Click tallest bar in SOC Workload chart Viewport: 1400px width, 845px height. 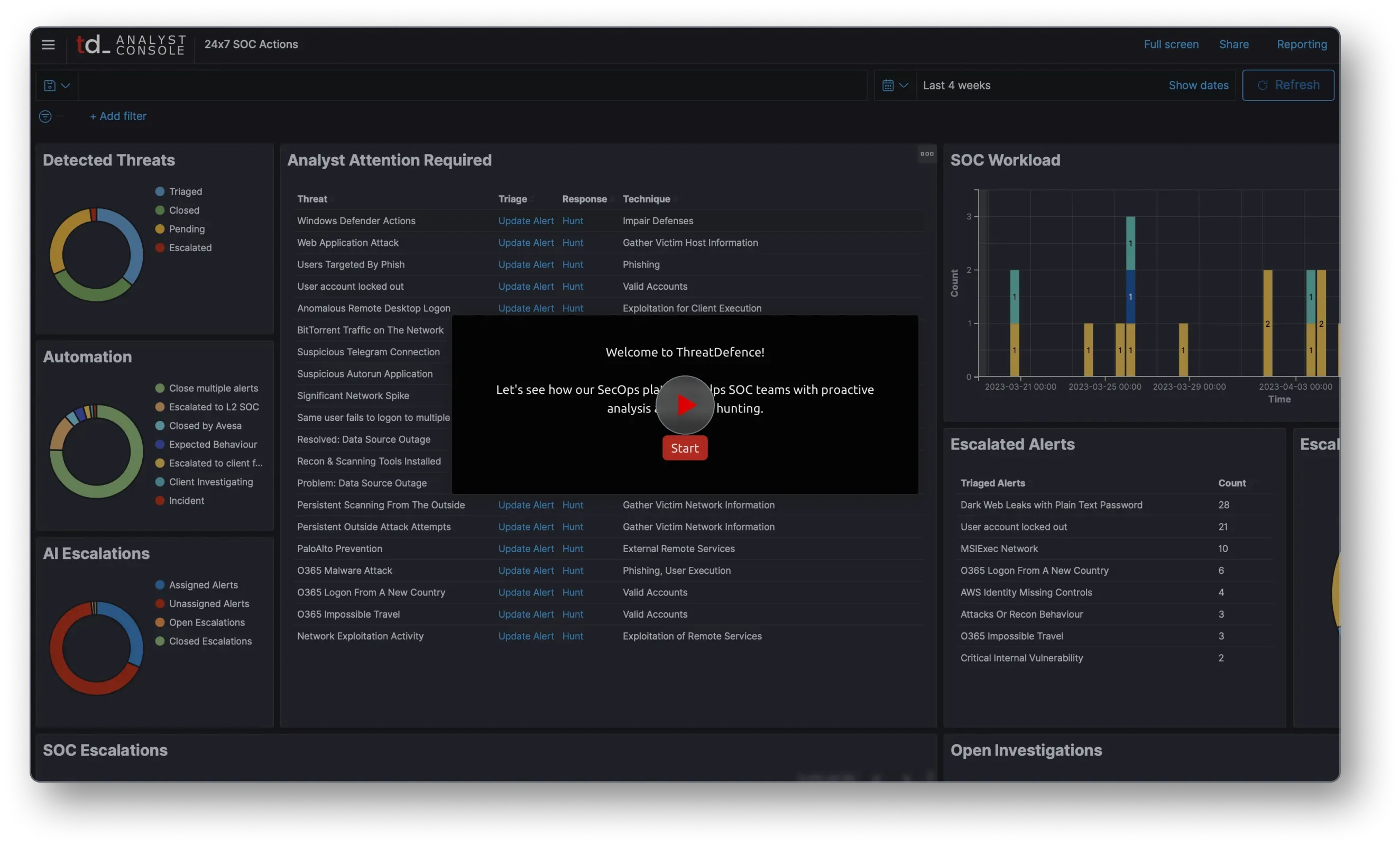pyautogui.click(x=1130, y=296)
